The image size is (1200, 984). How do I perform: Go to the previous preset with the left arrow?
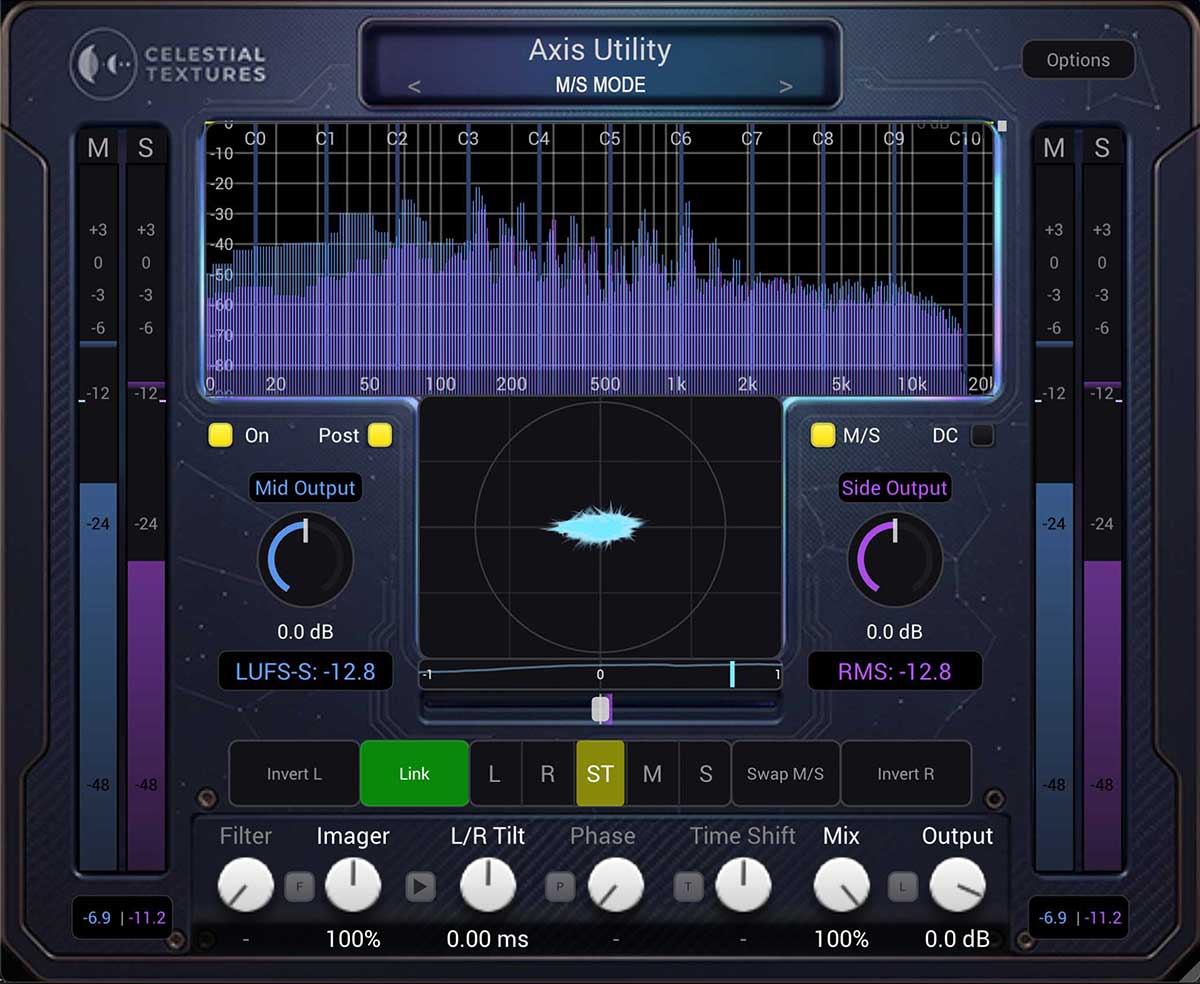[x=414, y=87]
